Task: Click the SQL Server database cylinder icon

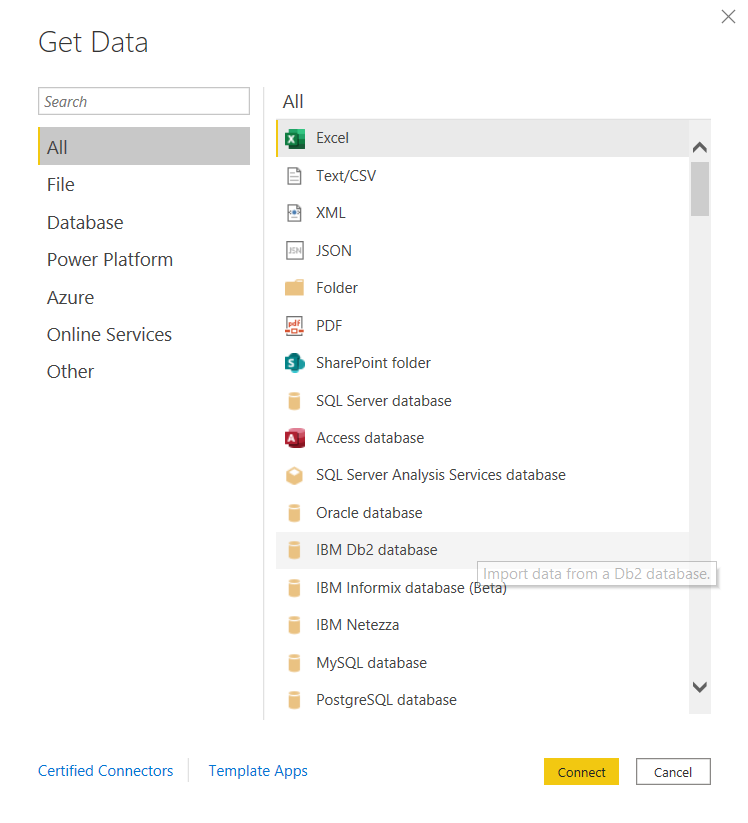Action: pyautogui.click(x=294, y=401)
